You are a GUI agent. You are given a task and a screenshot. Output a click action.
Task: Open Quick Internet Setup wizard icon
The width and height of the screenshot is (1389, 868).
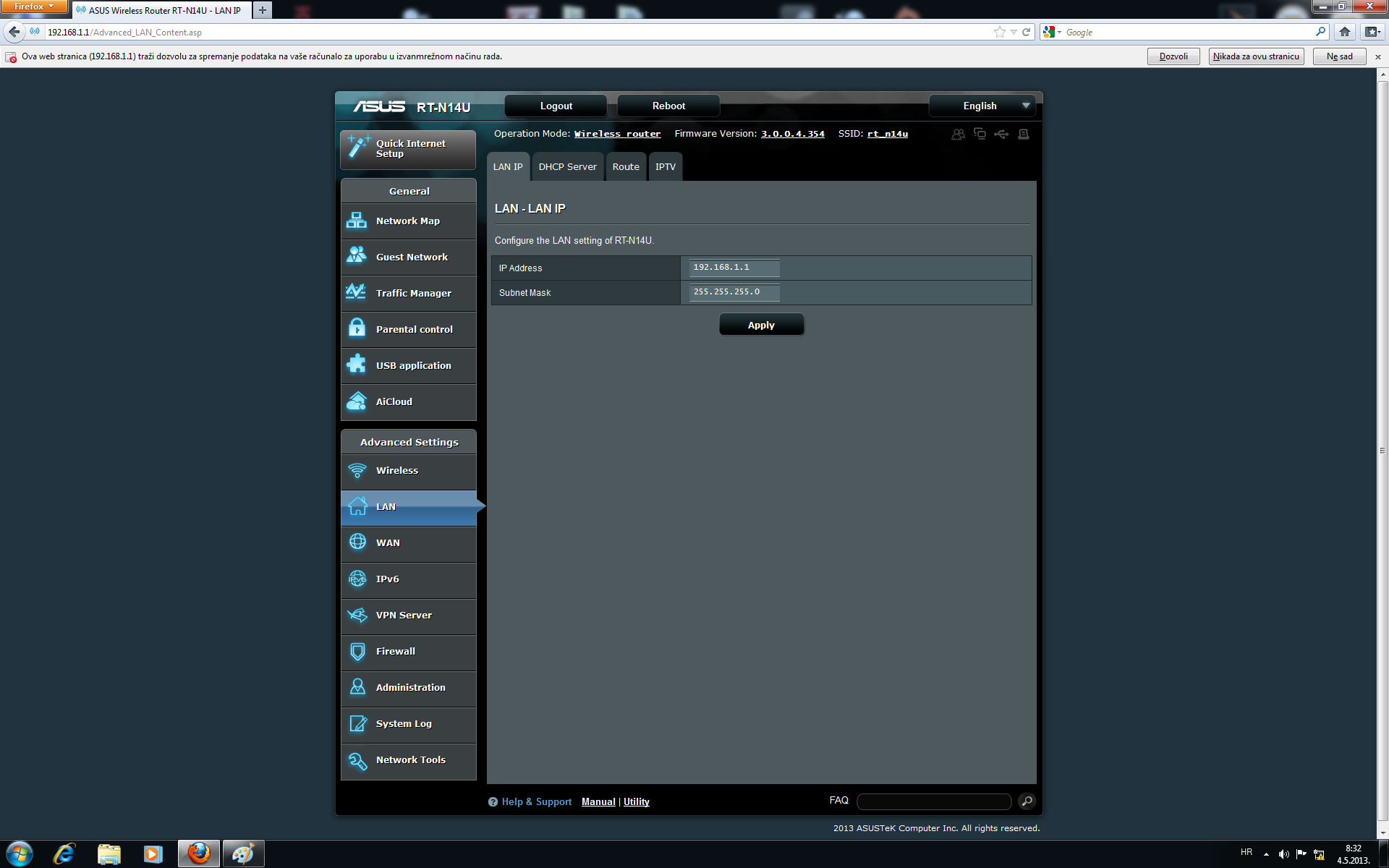coord(358,146)
